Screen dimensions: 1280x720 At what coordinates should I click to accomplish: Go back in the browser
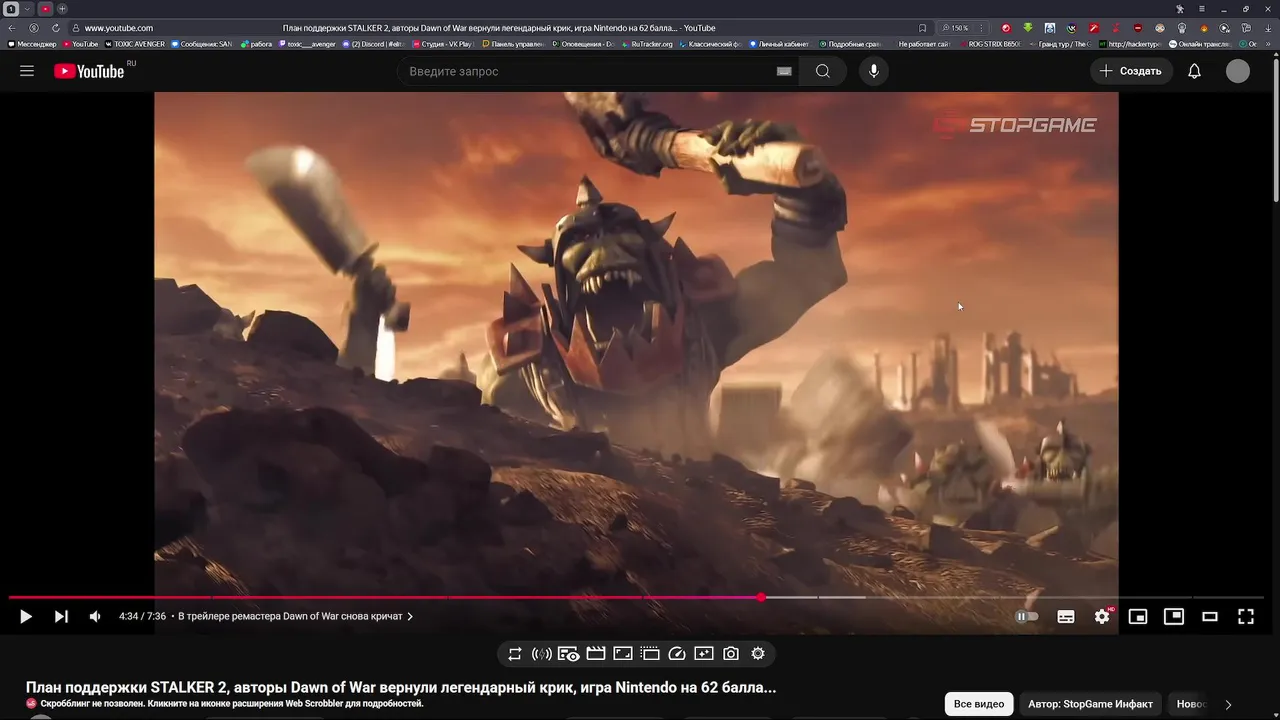click(12, 28)
